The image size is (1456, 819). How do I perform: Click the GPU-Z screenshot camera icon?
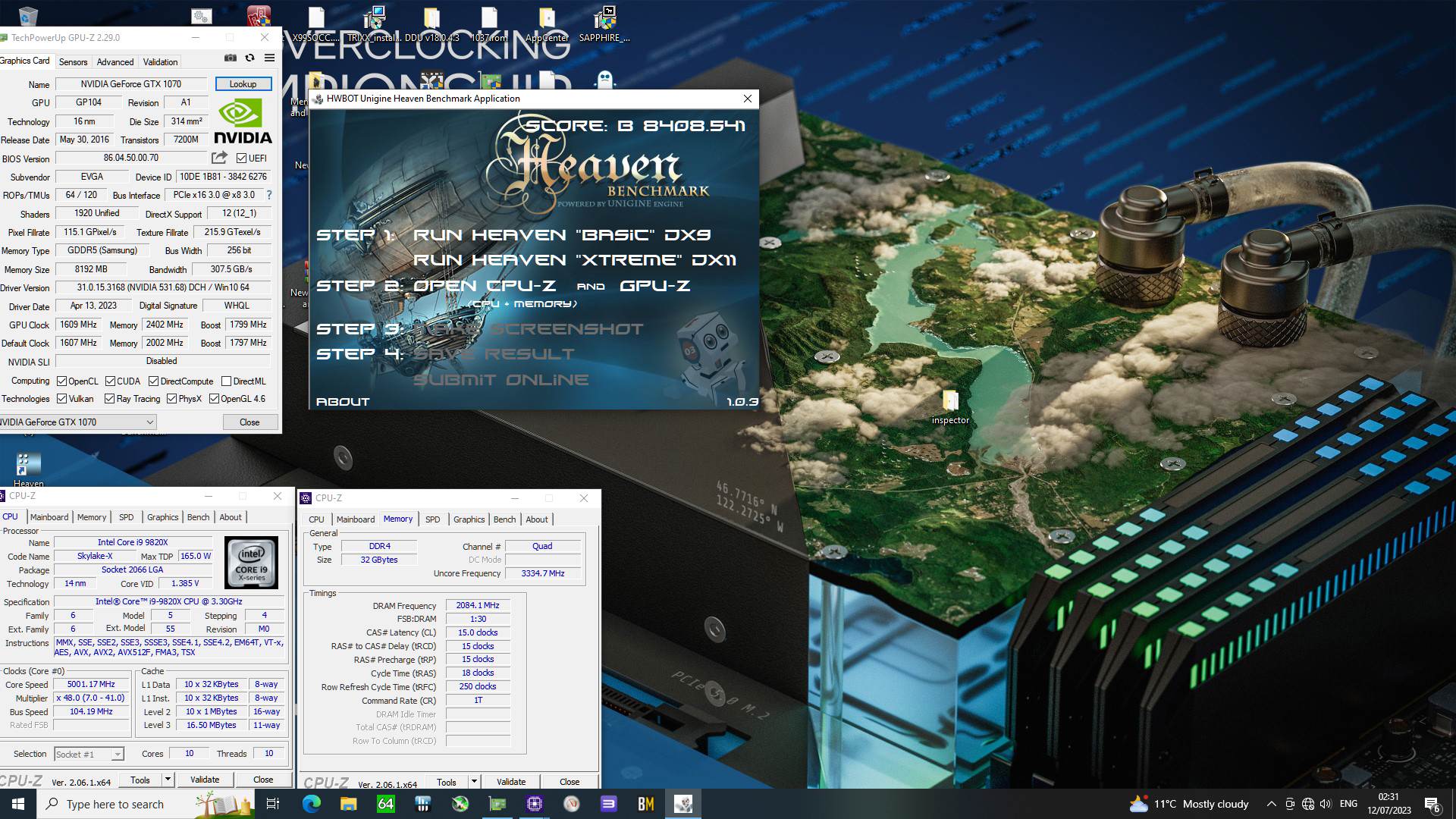pos(231,58)
